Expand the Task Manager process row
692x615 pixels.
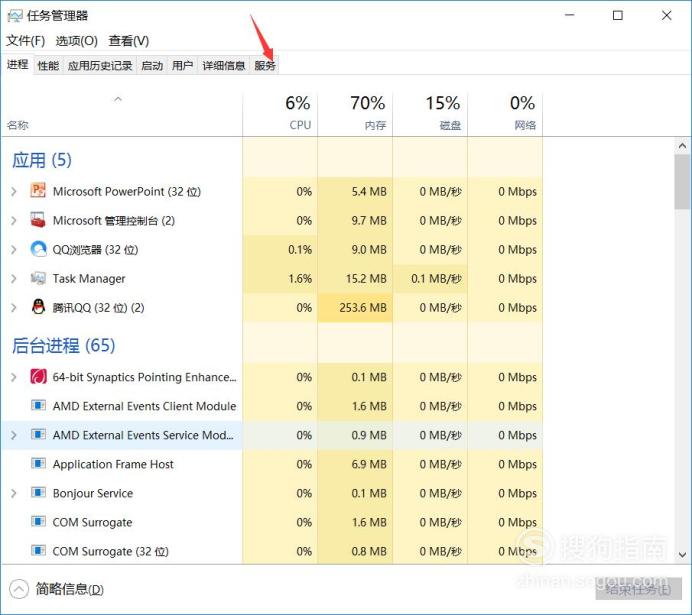(14, 279)
